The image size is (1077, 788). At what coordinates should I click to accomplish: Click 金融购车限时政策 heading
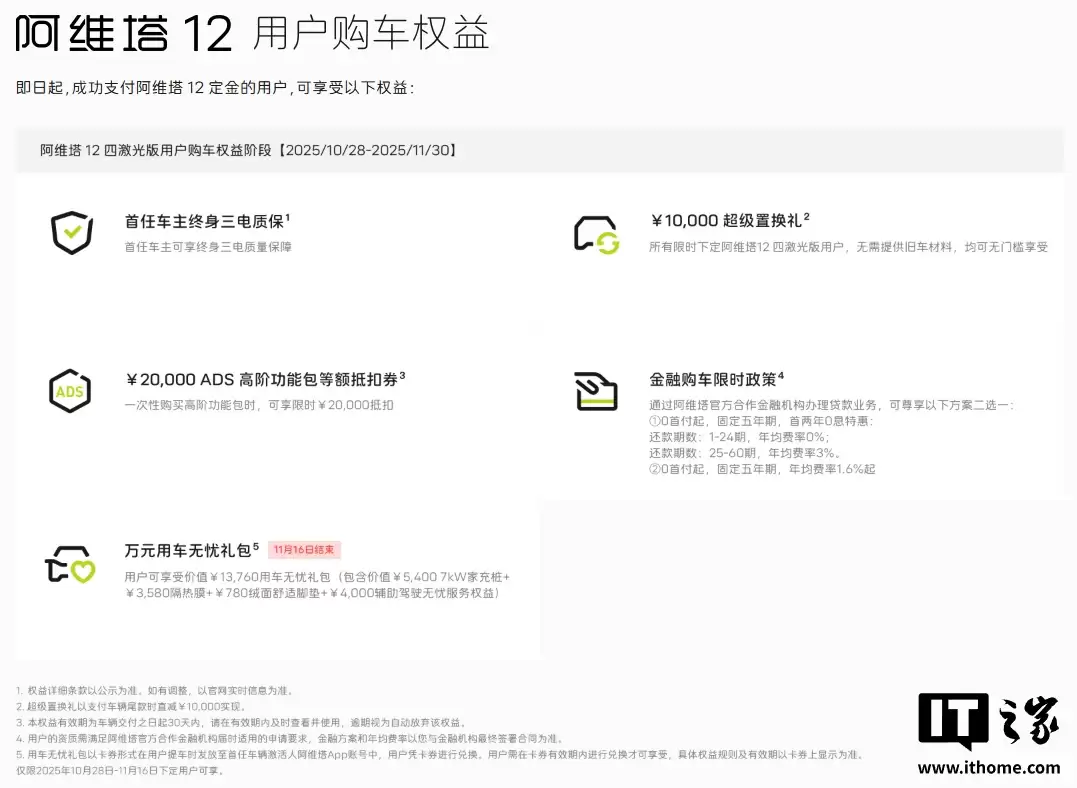click(711, 379)
